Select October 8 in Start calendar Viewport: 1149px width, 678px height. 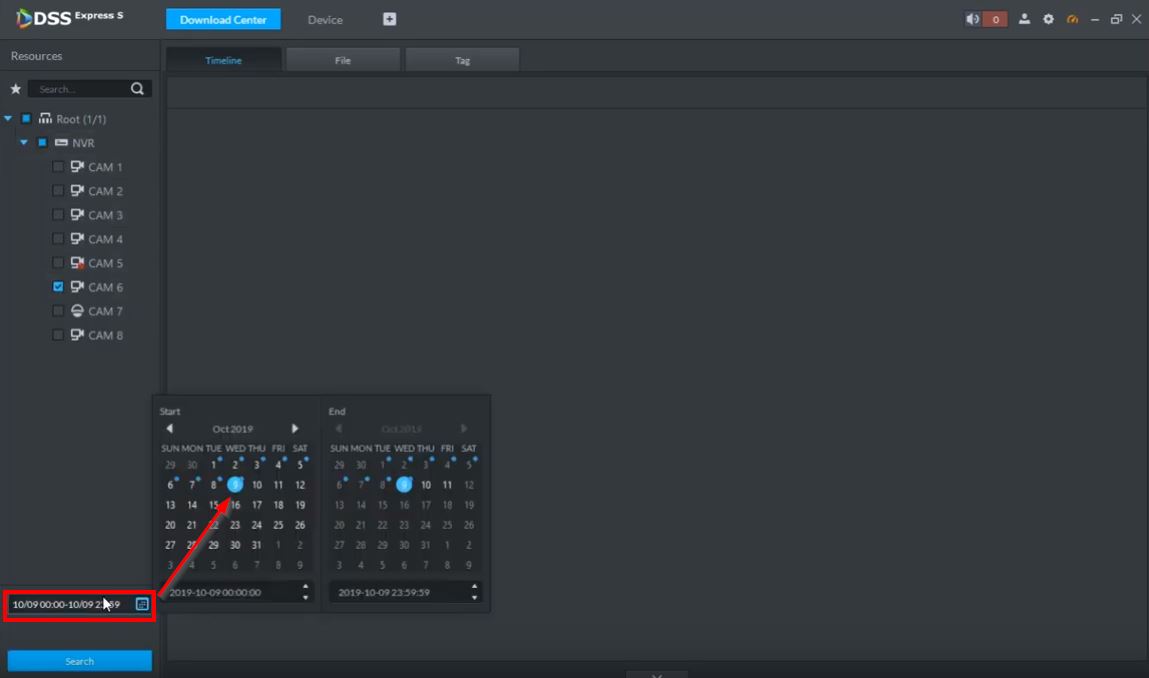(x=213, y=484)
